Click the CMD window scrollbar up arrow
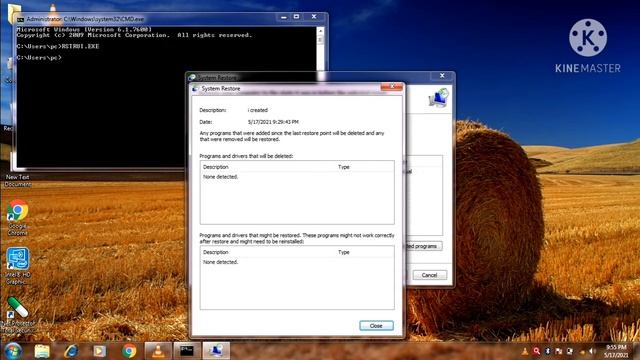Viewport: 640px width, 360px height. (320, 31)
